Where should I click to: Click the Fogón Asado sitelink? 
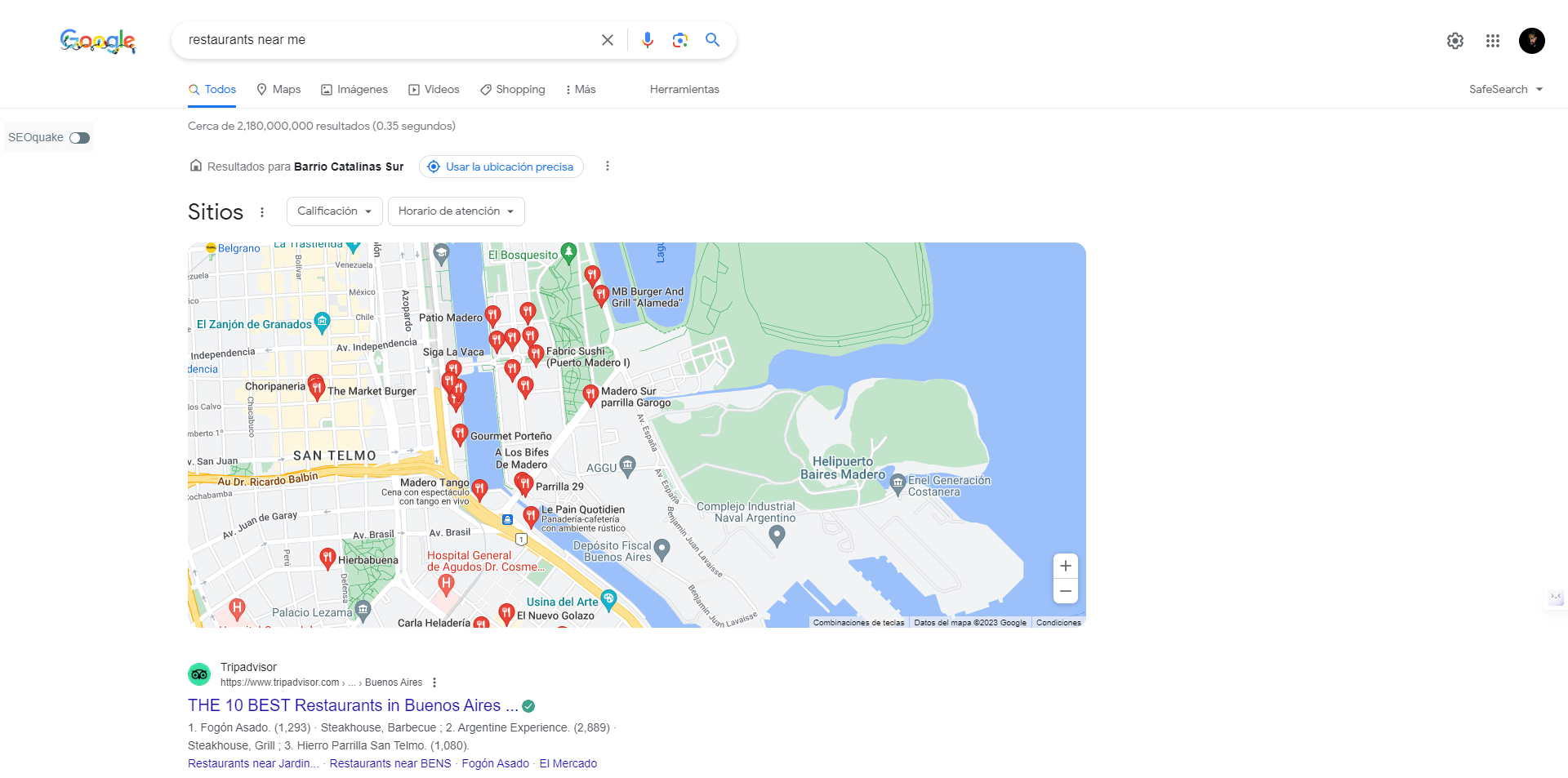tap(495, 762)
